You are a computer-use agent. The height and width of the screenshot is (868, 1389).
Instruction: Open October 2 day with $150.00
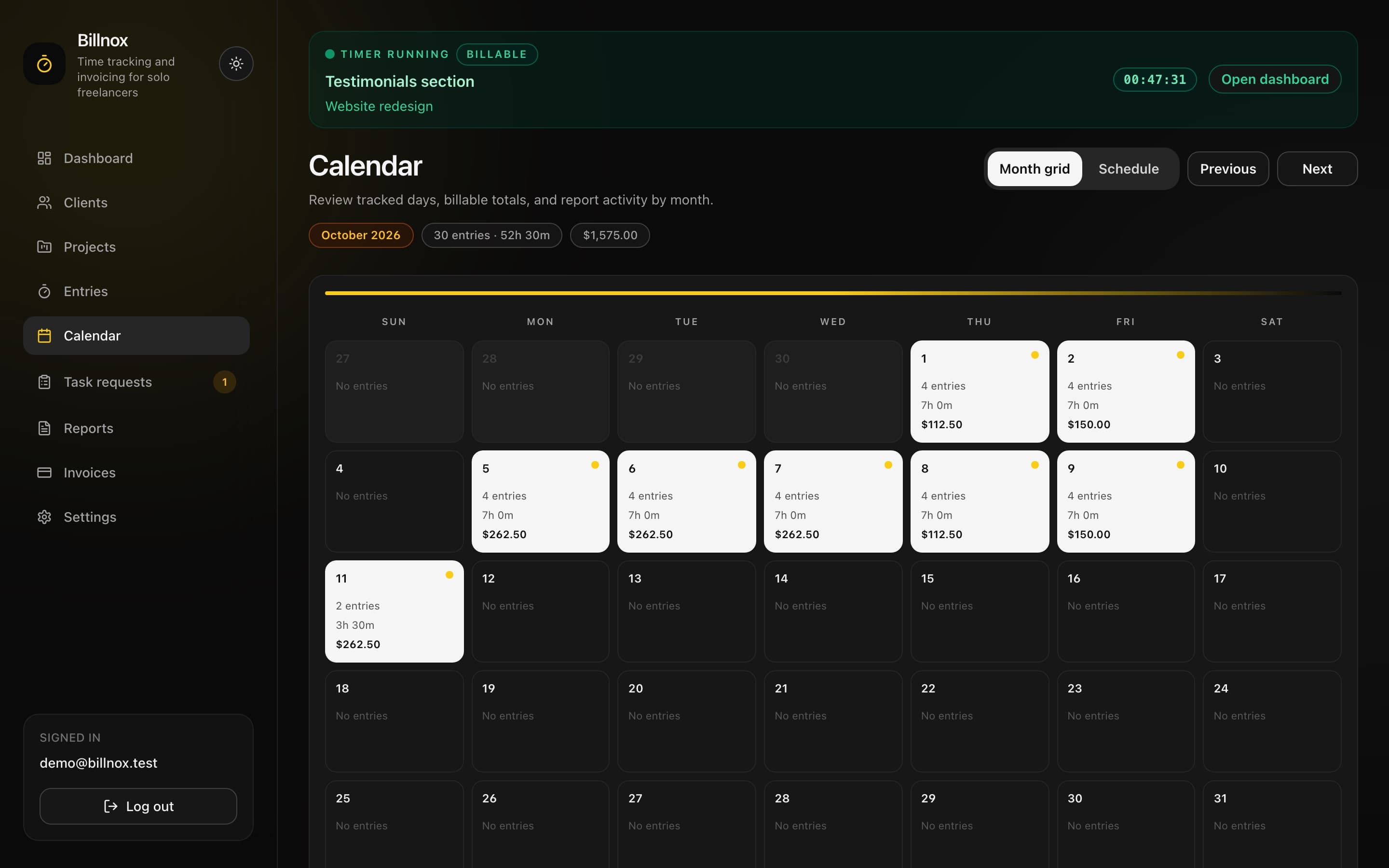(x=1126, y=392)
